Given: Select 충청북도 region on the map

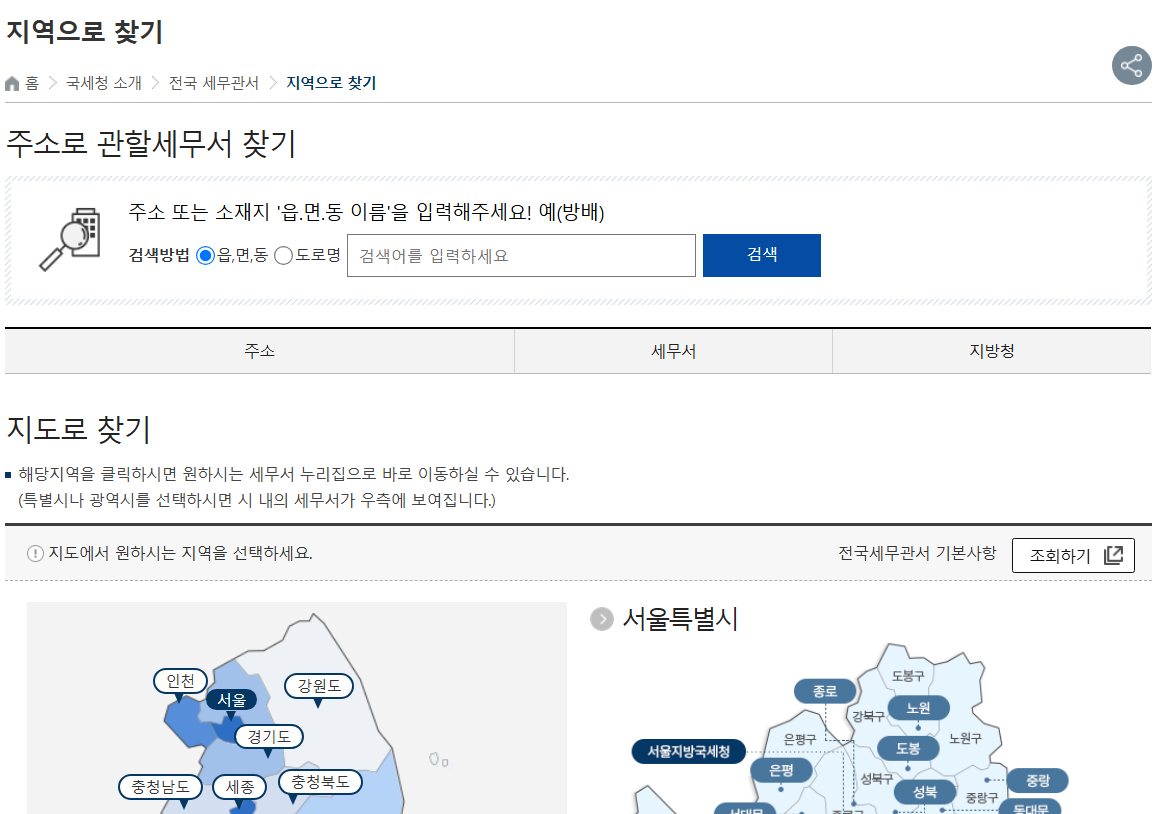Looking at the screenshot, I should [320, 781].
